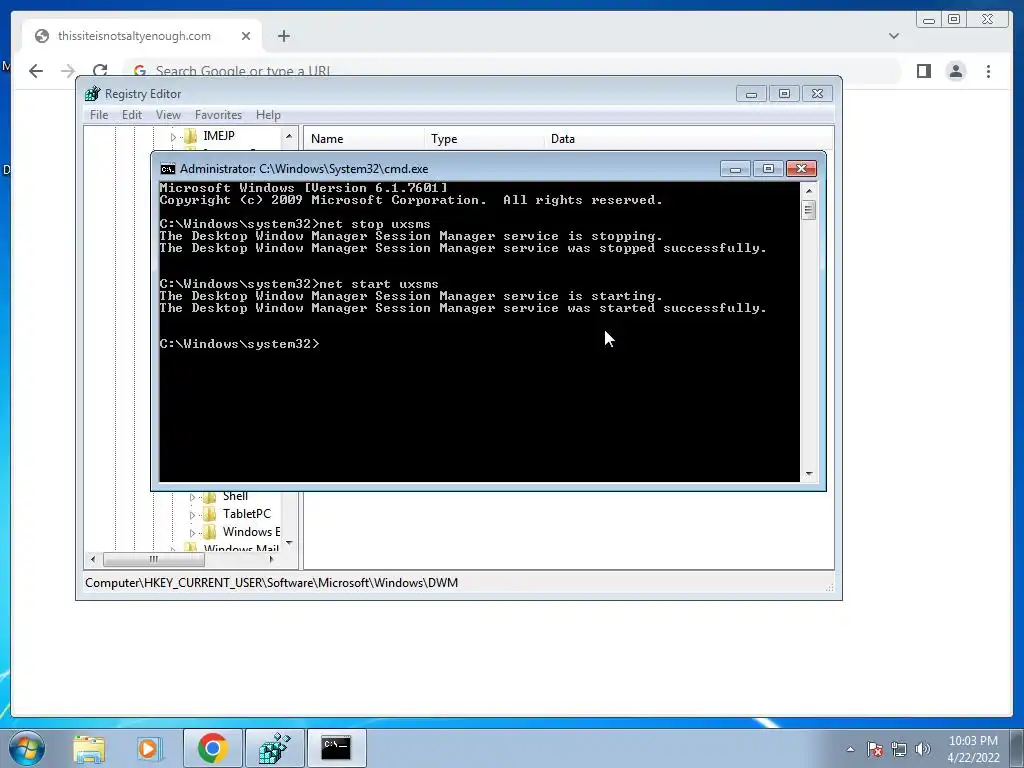Expand the TabletPC registry key

(192, 515)
